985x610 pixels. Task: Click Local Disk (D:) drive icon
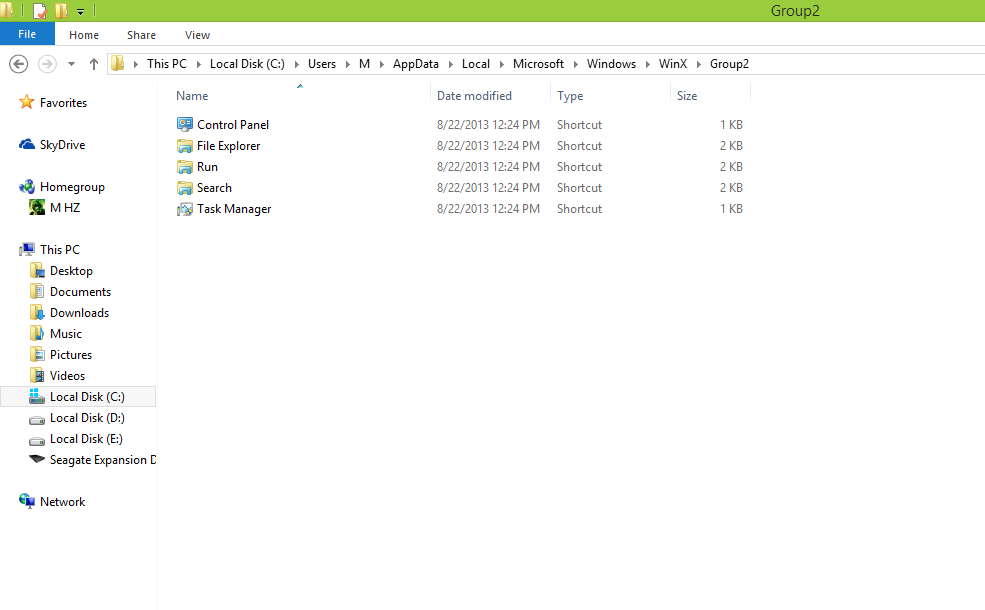click(x=37, y=419)
